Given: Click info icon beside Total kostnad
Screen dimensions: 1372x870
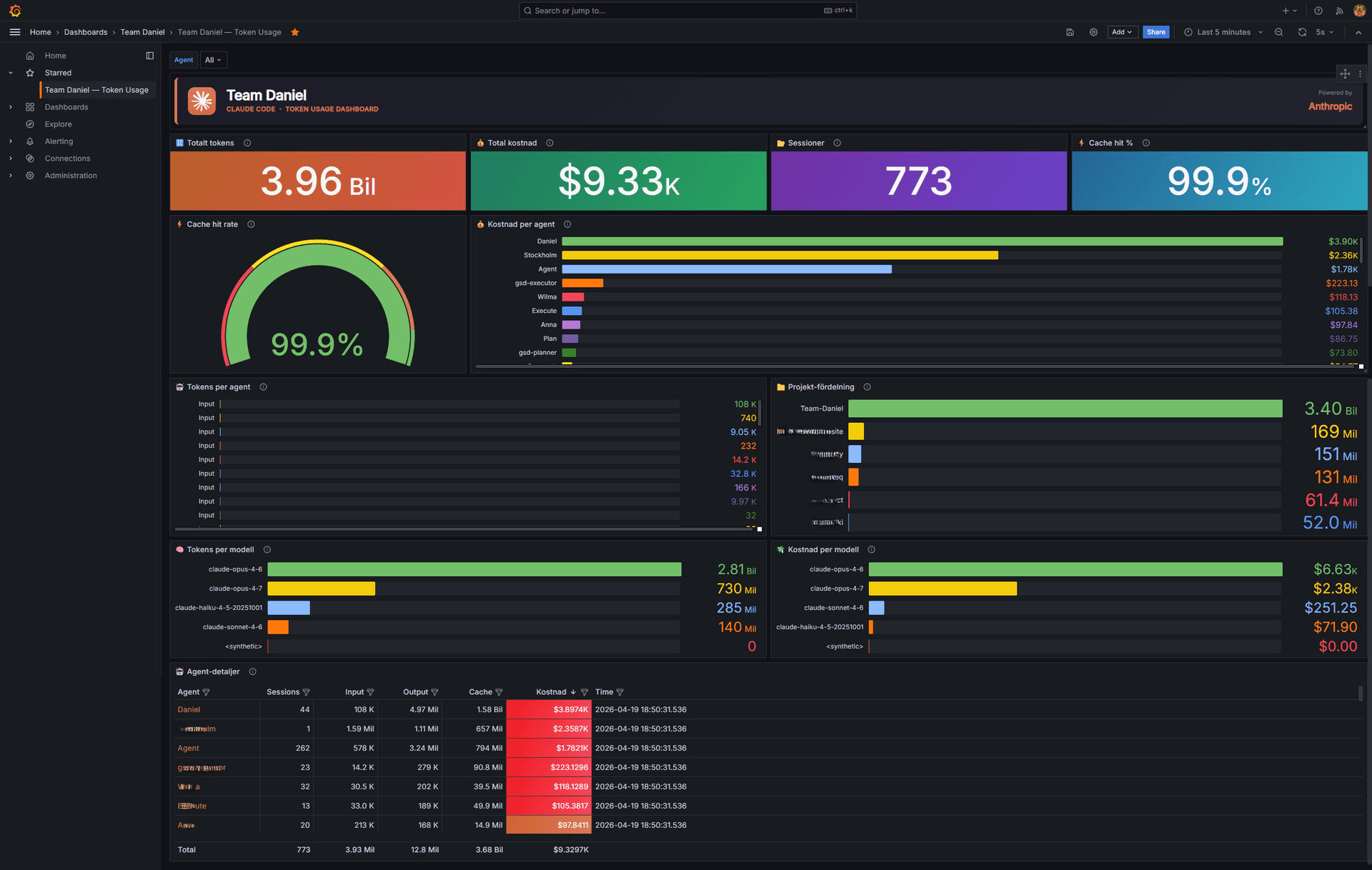Looking at the screenshot, I should point(550,143).
